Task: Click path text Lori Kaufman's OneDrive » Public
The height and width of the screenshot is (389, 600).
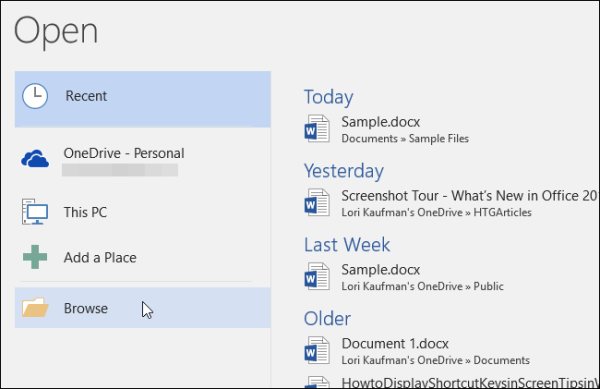Action: 422,286
